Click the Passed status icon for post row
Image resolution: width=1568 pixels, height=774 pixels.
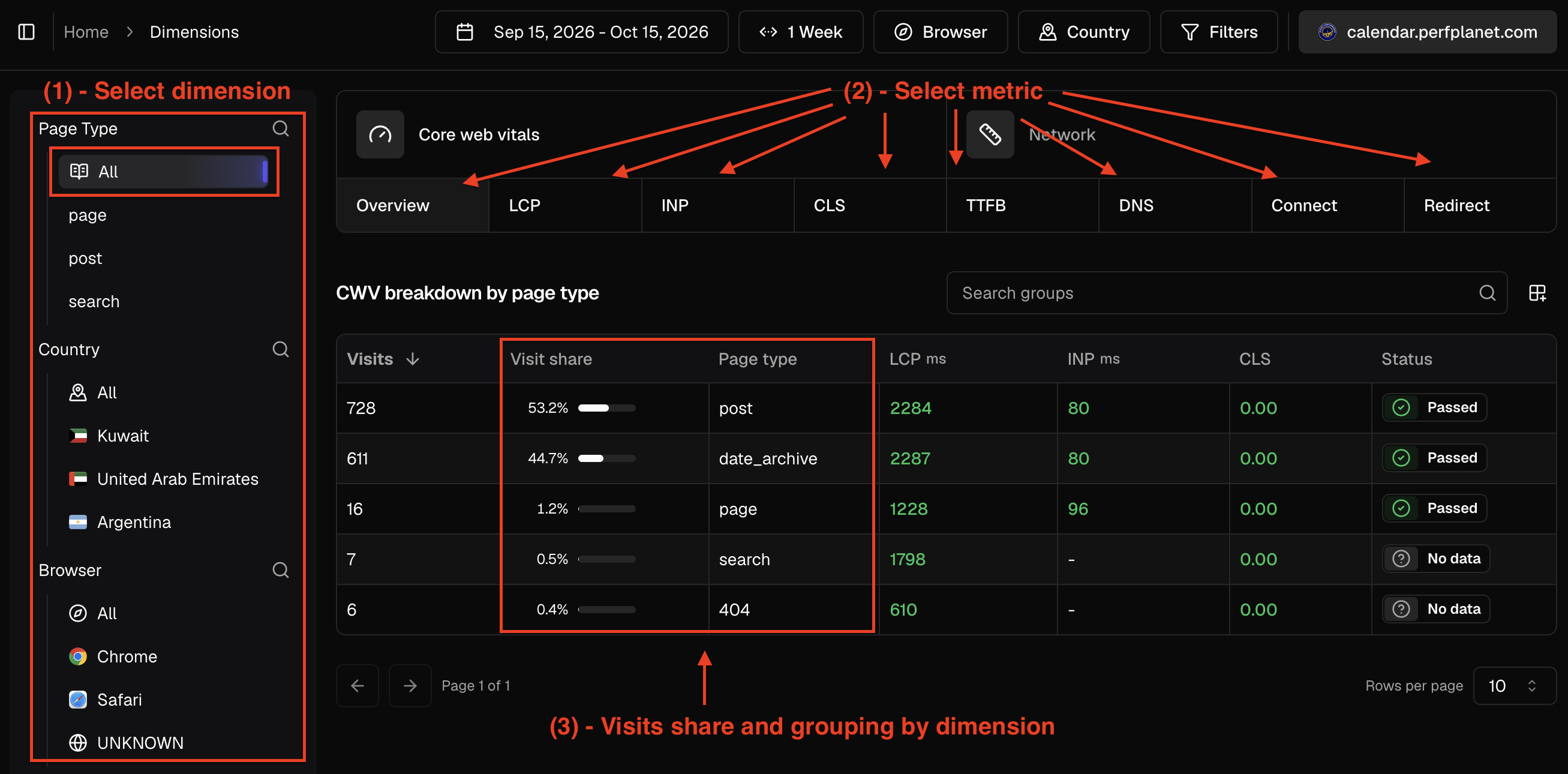pyautogui.click(x=1401, y=407)
